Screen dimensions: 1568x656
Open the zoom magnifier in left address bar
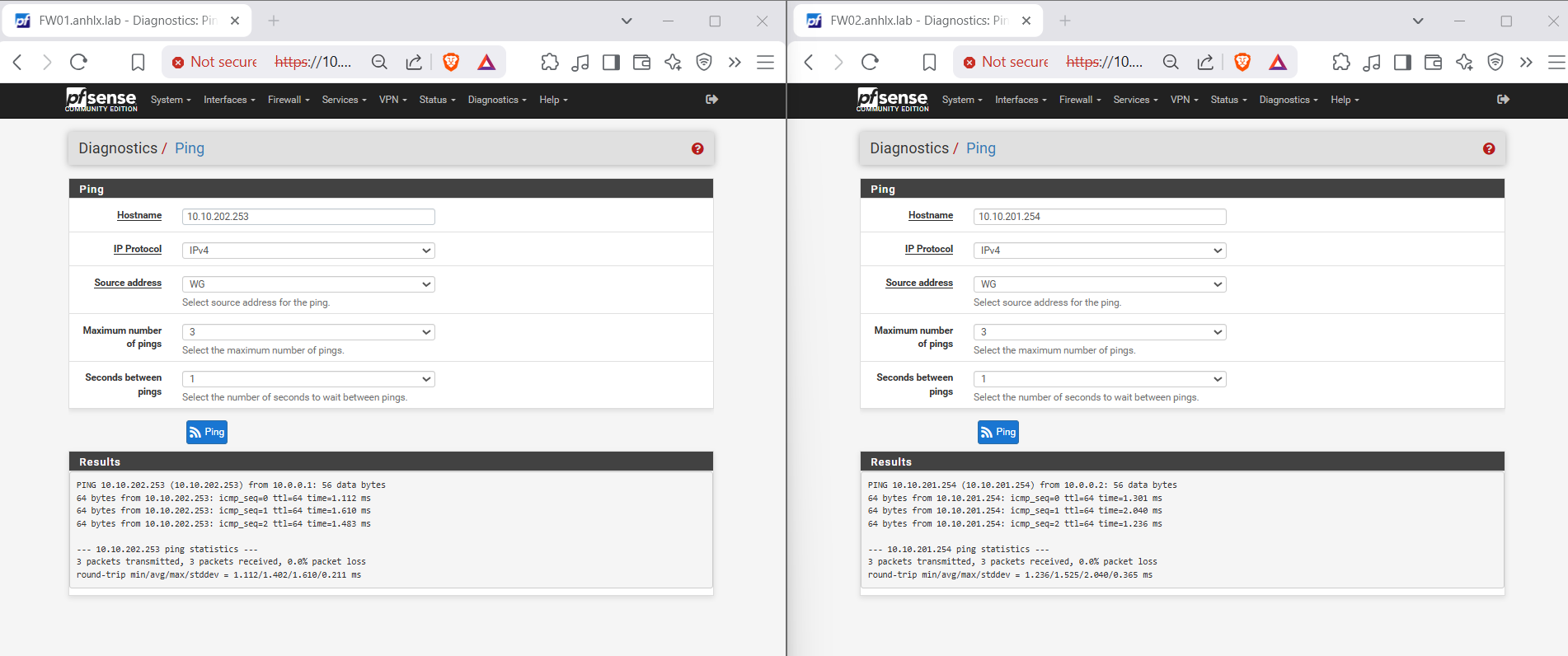click(x=379, y=62)
